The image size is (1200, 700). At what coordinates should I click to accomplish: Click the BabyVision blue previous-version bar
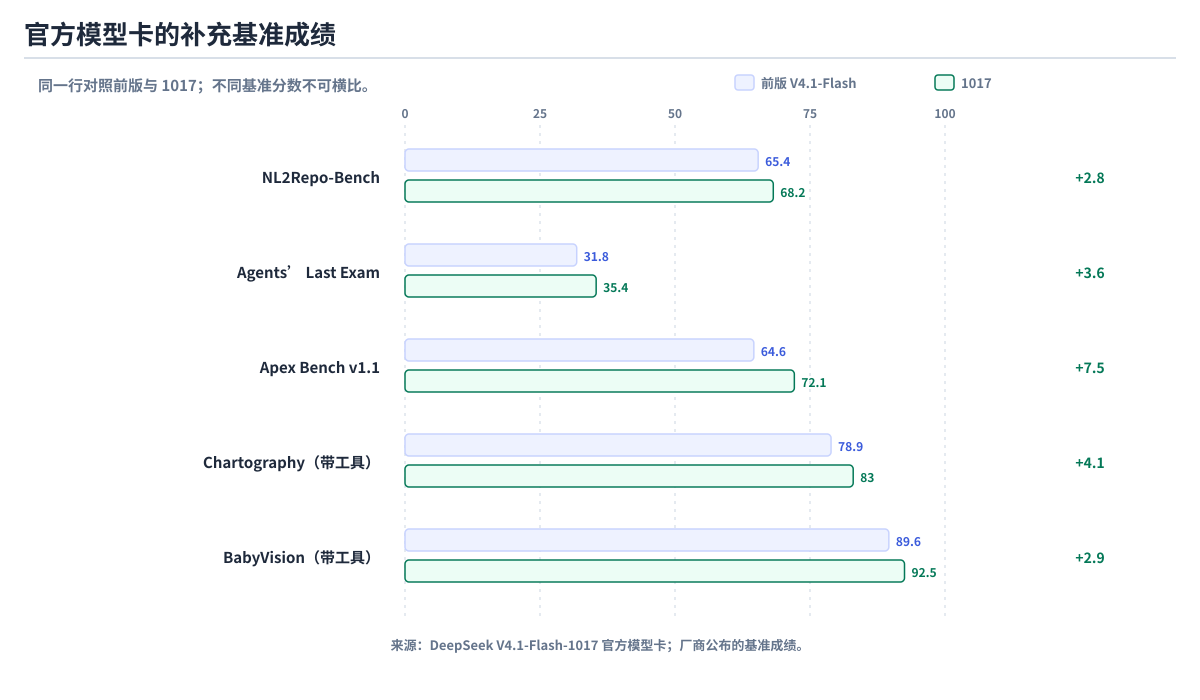tap(647, 540)
